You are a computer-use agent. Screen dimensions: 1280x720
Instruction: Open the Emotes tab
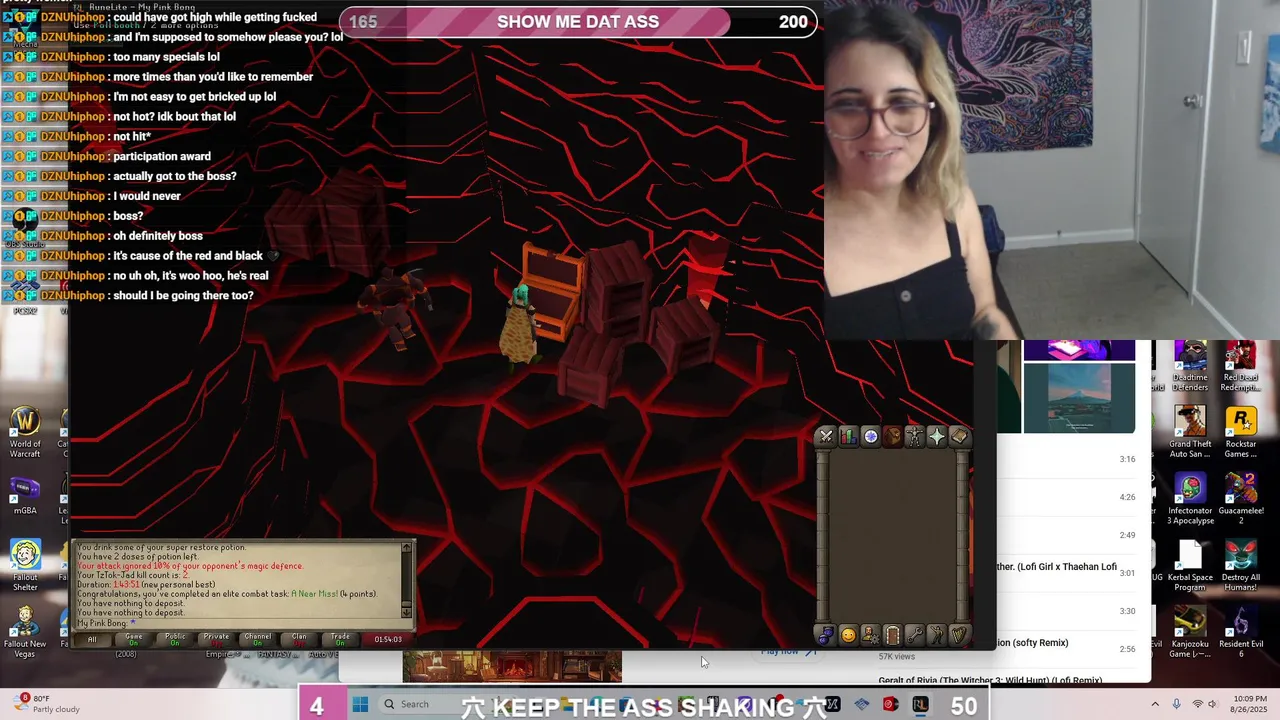click(x=936, y=635)
